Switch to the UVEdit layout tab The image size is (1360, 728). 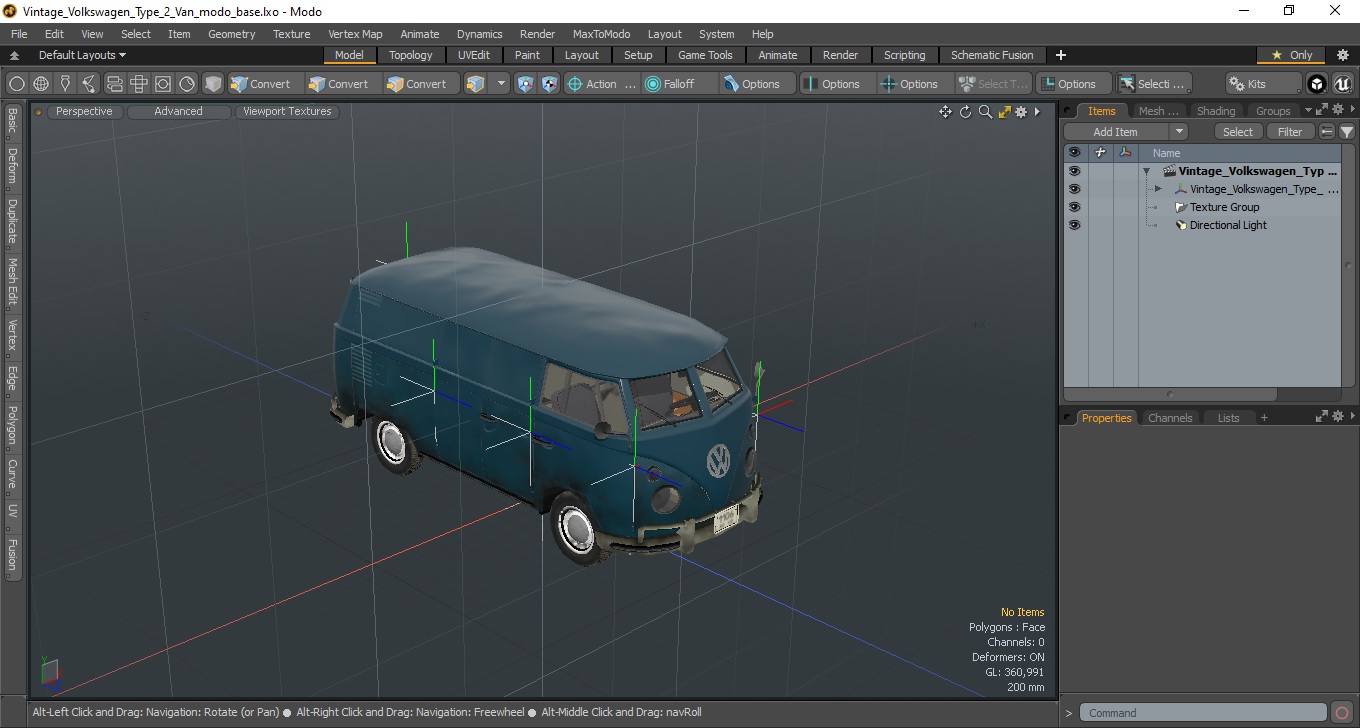point(474,55)
